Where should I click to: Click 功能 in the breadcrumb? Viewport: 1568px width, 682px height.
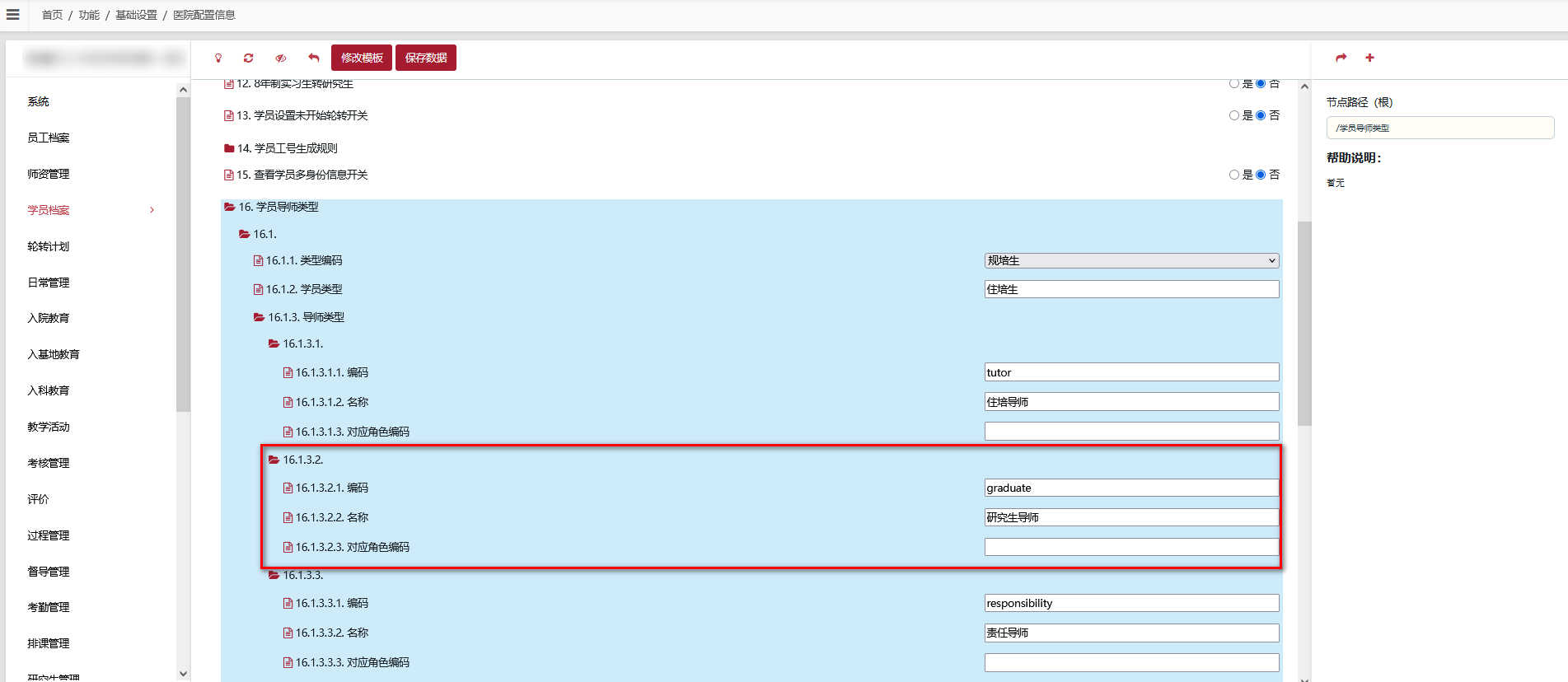[x=89, y=15]
